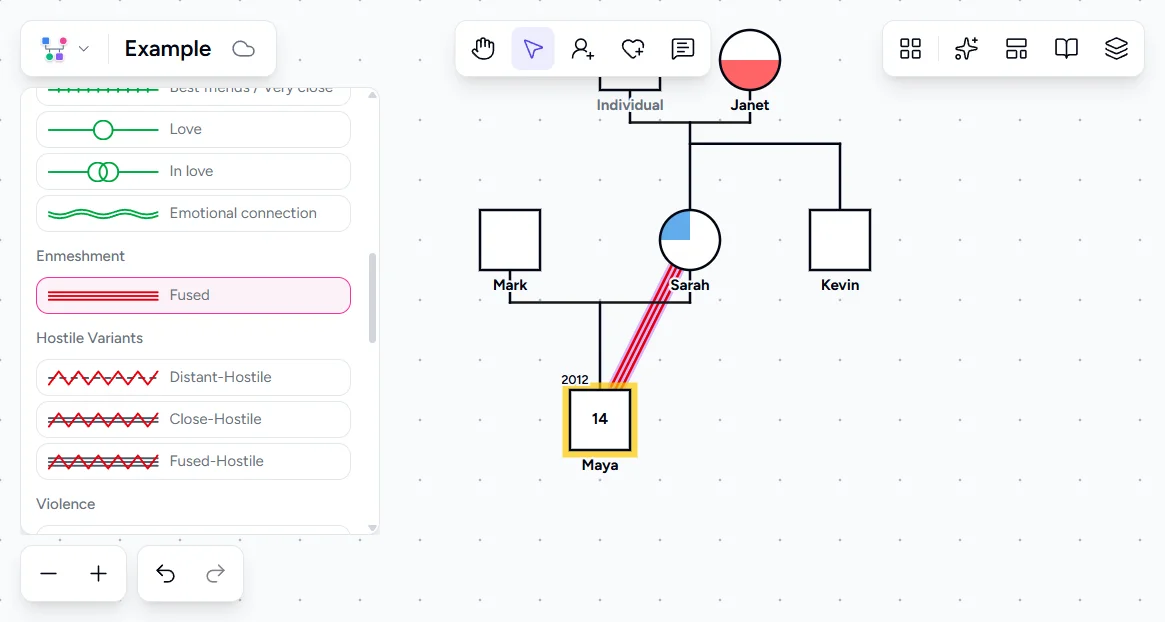
Task: Open the comment note tool
Action: point(683,49)
